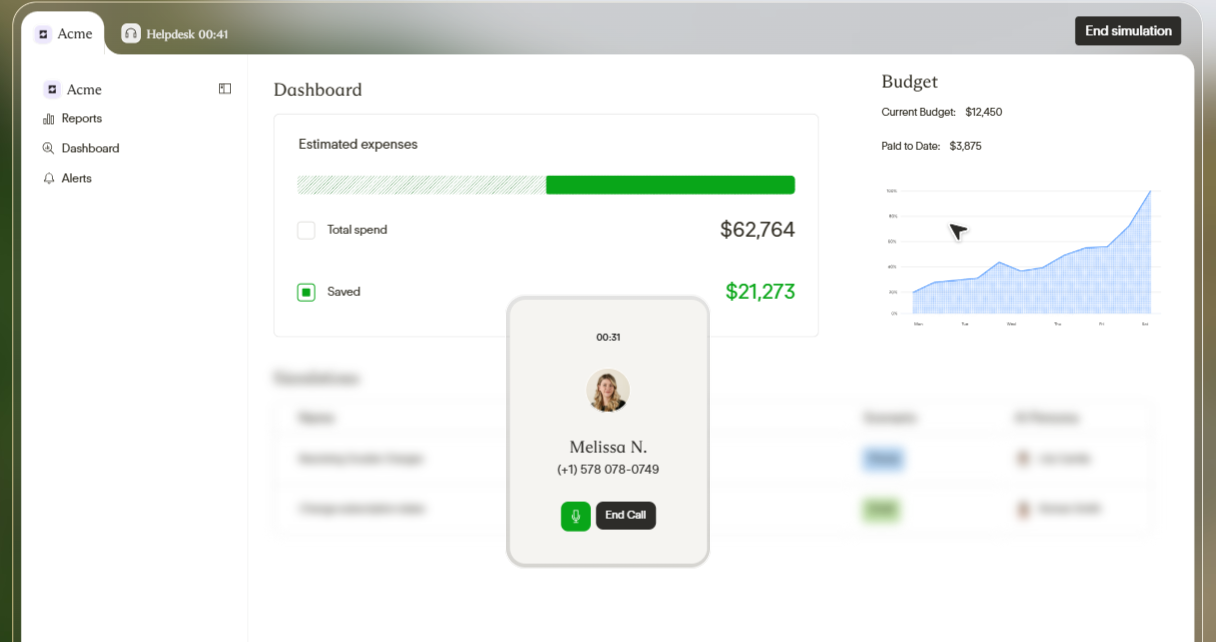Click the Current Budget $12,450 value

click(983, 112)
